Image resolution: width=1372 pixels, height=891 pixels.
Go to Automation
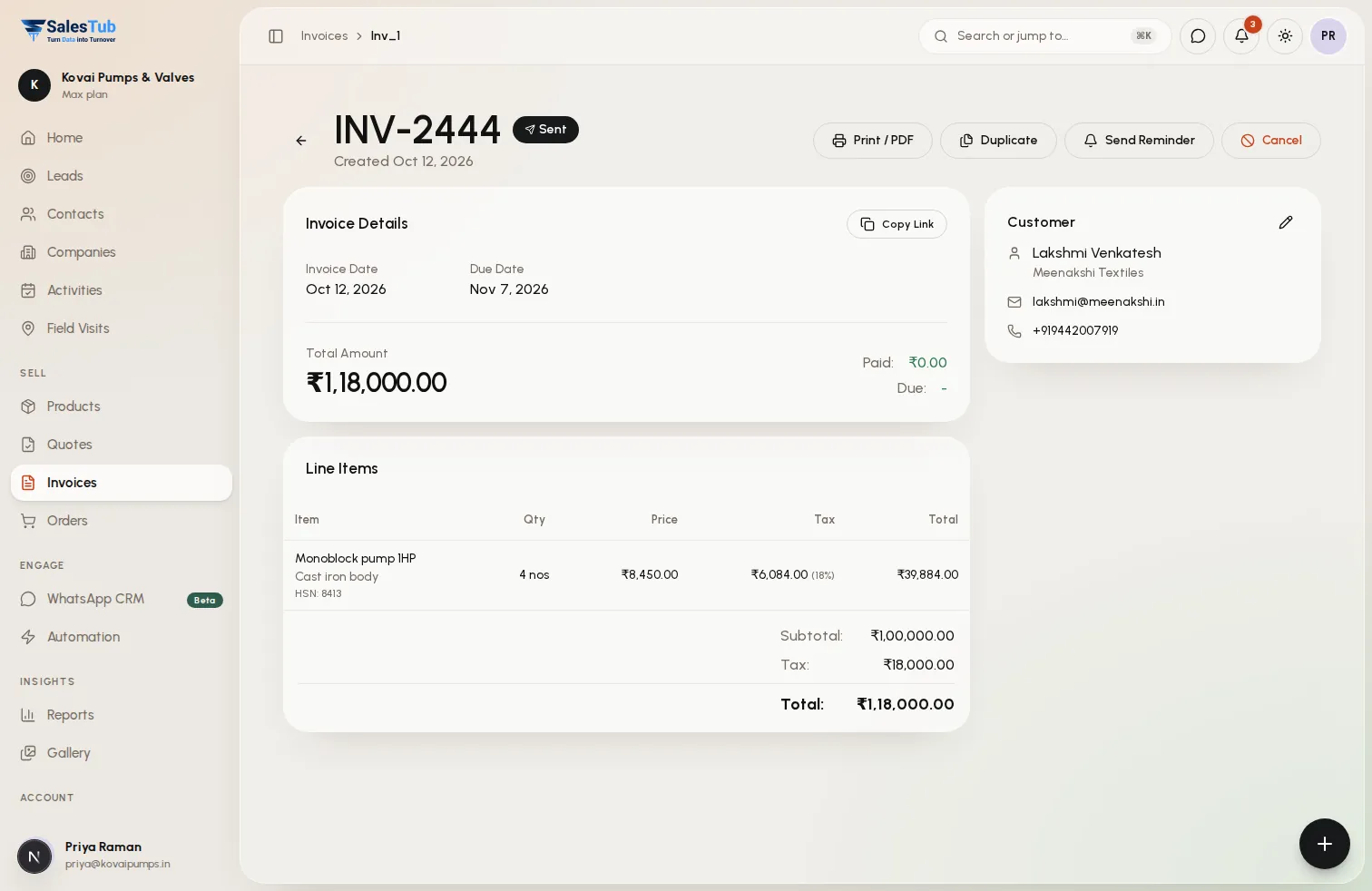122,637
